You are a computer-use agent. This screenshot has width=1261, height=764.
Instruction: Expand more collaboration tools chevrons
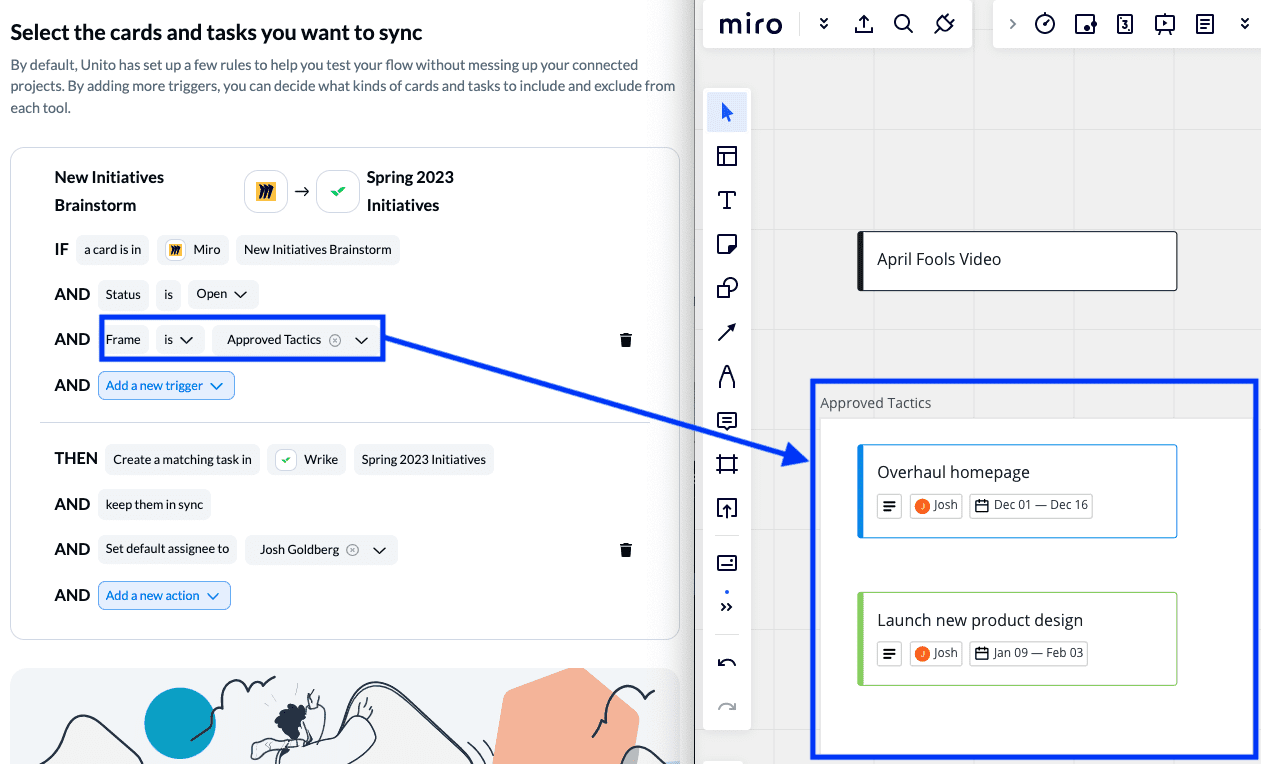coord(1244,24)
